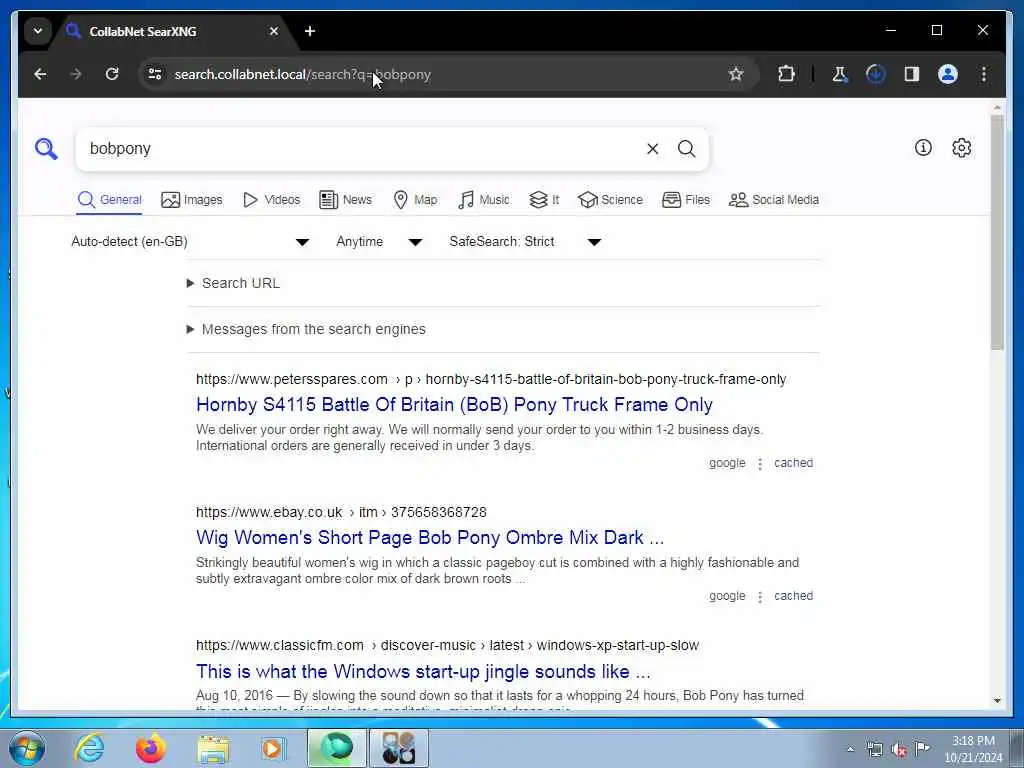Click the page vertical scrollbar thumb
The width and height of the screenshot is (1024, 768).
point(997,232)
